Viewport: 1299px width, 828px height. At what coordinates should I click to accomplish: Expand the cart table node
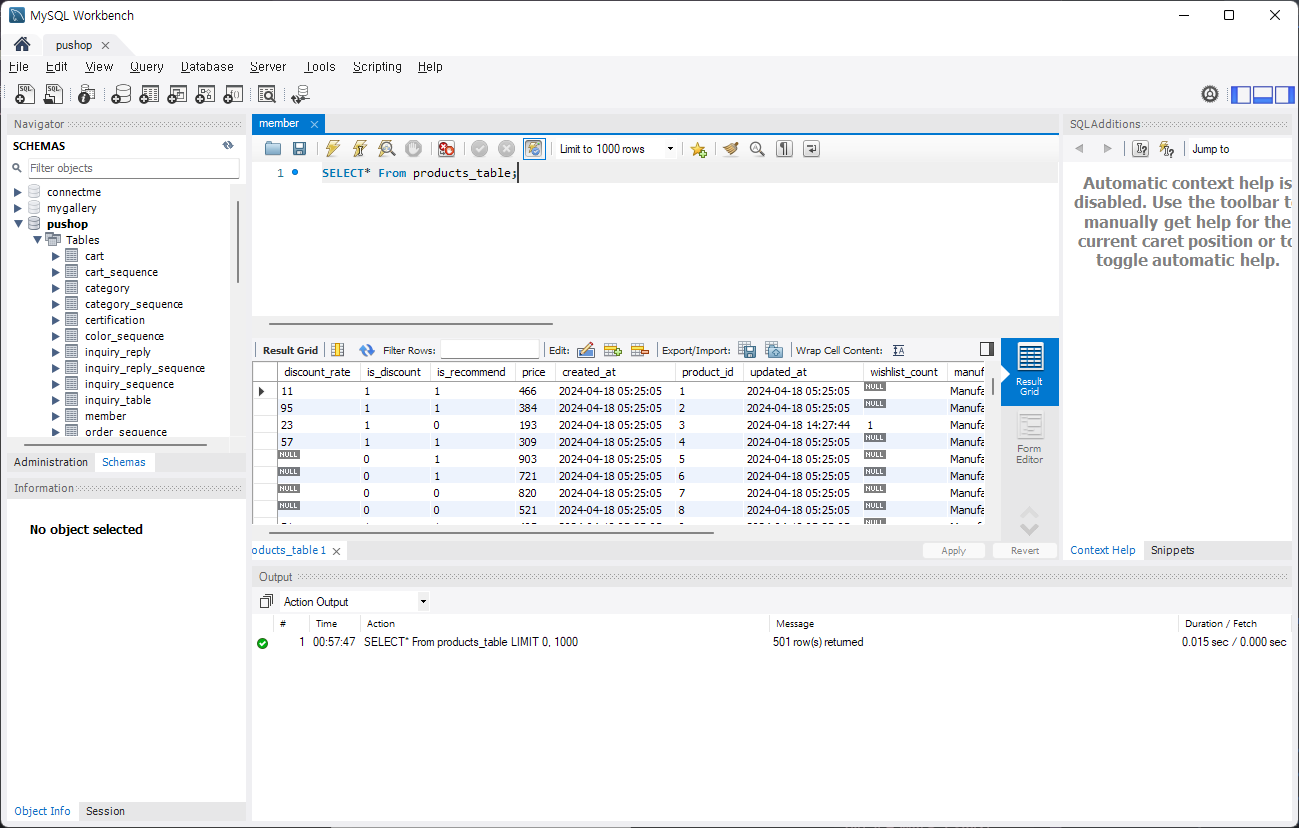[x=56, y=256]
